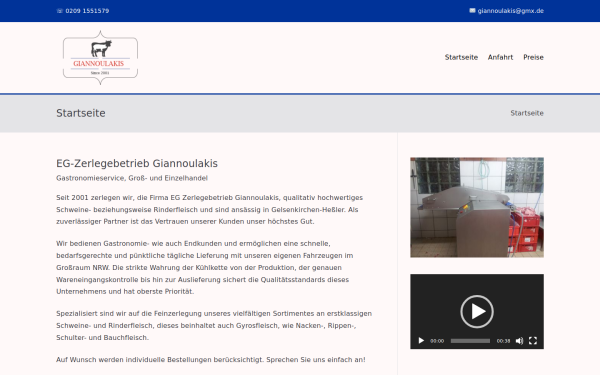Click the paragraph starting 'Spezialisiert sind wir'
Screen dimensions: 600x375
click(214, 325)
